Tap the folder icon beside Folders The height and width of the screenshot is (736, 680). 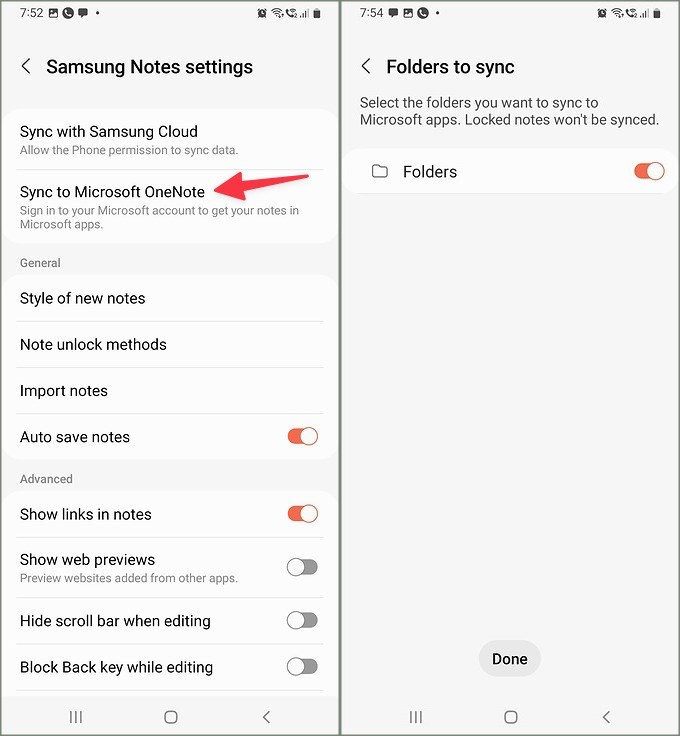coord(380,171)
